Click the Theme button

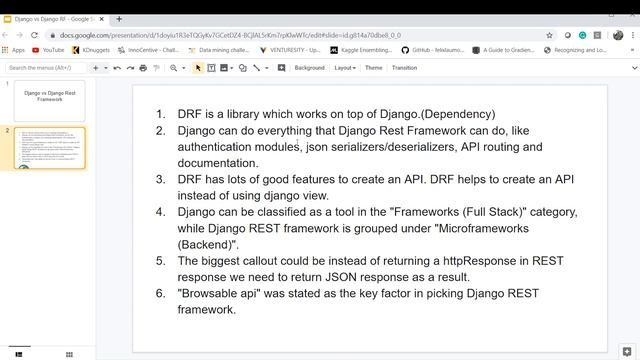click(373, 68)
